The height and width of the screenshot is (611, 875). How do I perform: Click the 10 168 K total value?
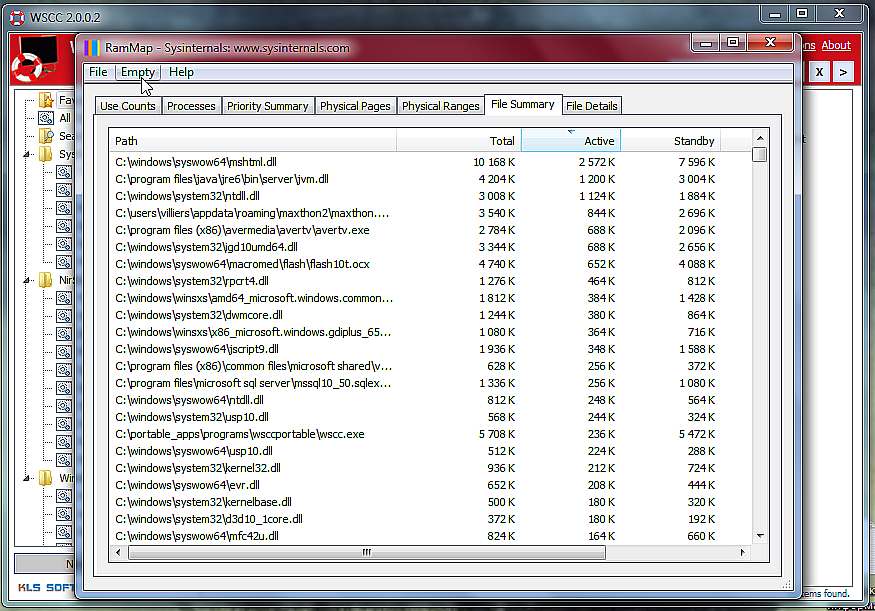point(494,162)
